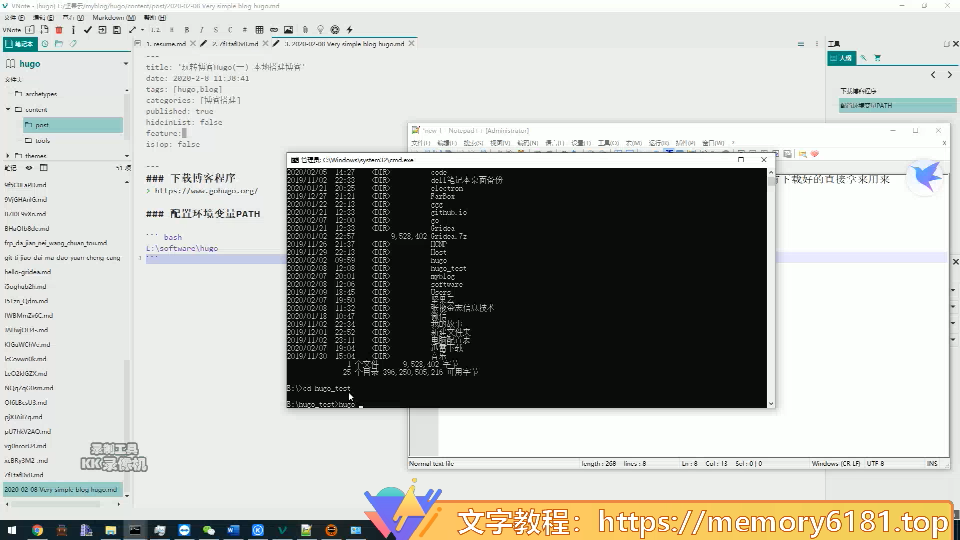
Task: Click the expand mode arrow icon in VNote toolbar
Action: point(132,29)
